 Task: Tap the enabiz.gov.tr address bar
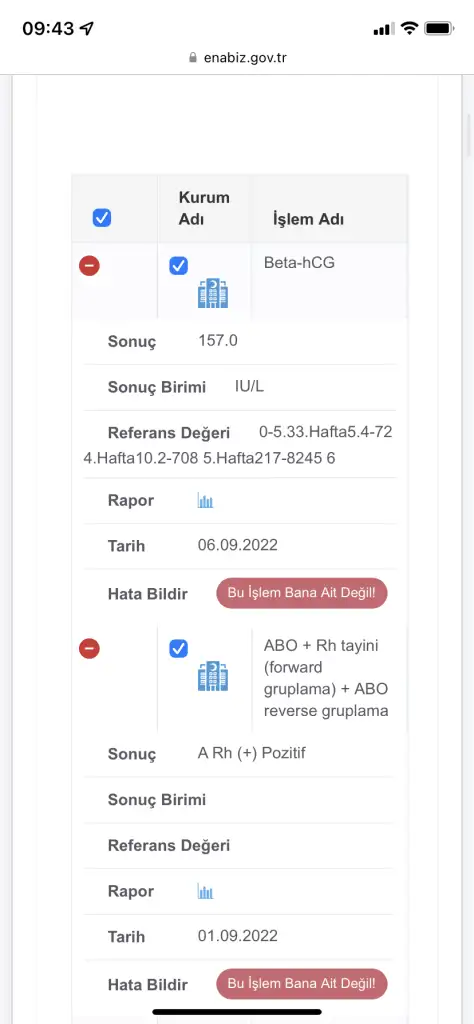pos(237,57)
